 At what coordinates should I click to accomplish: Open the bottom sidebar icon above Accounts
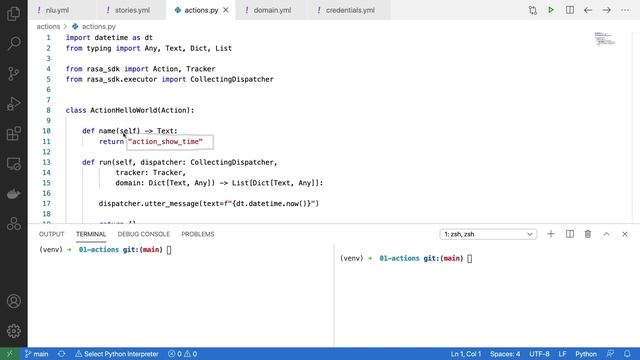click(13, 224)
